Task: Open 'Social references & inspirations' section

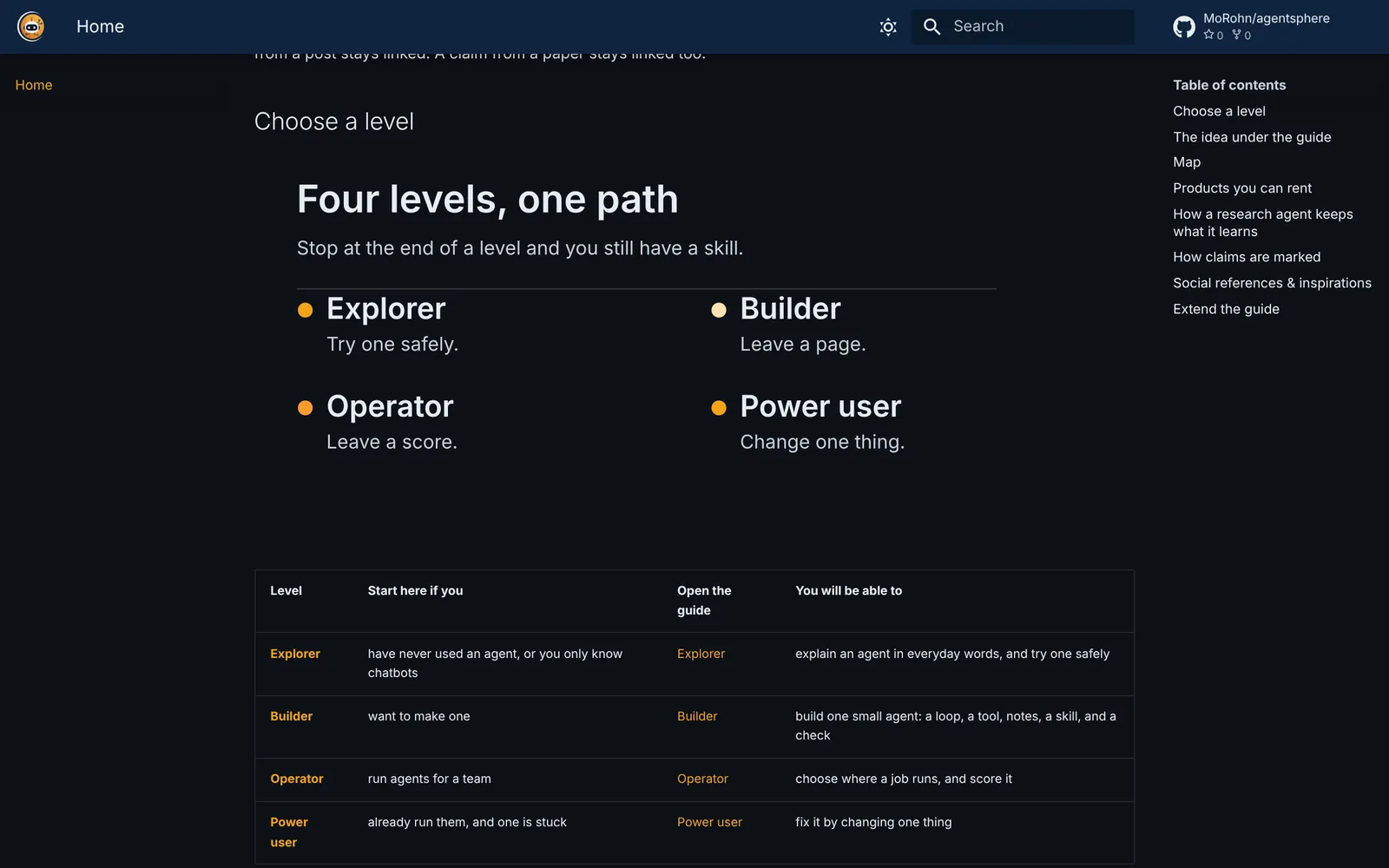Action: click(1272, 283)
